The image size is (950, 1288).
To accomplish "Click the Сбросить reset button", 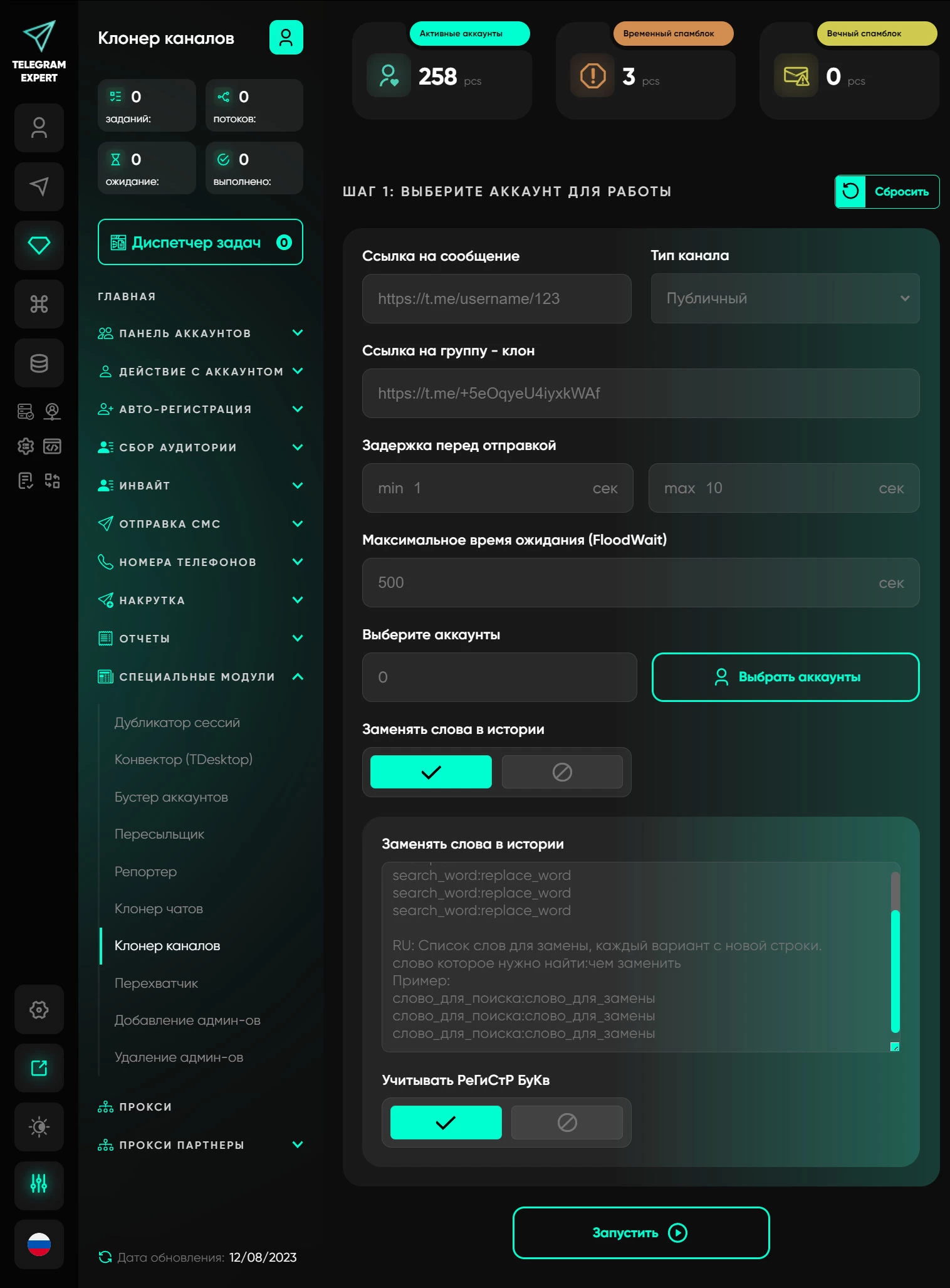I will click(x=887, y=192).
